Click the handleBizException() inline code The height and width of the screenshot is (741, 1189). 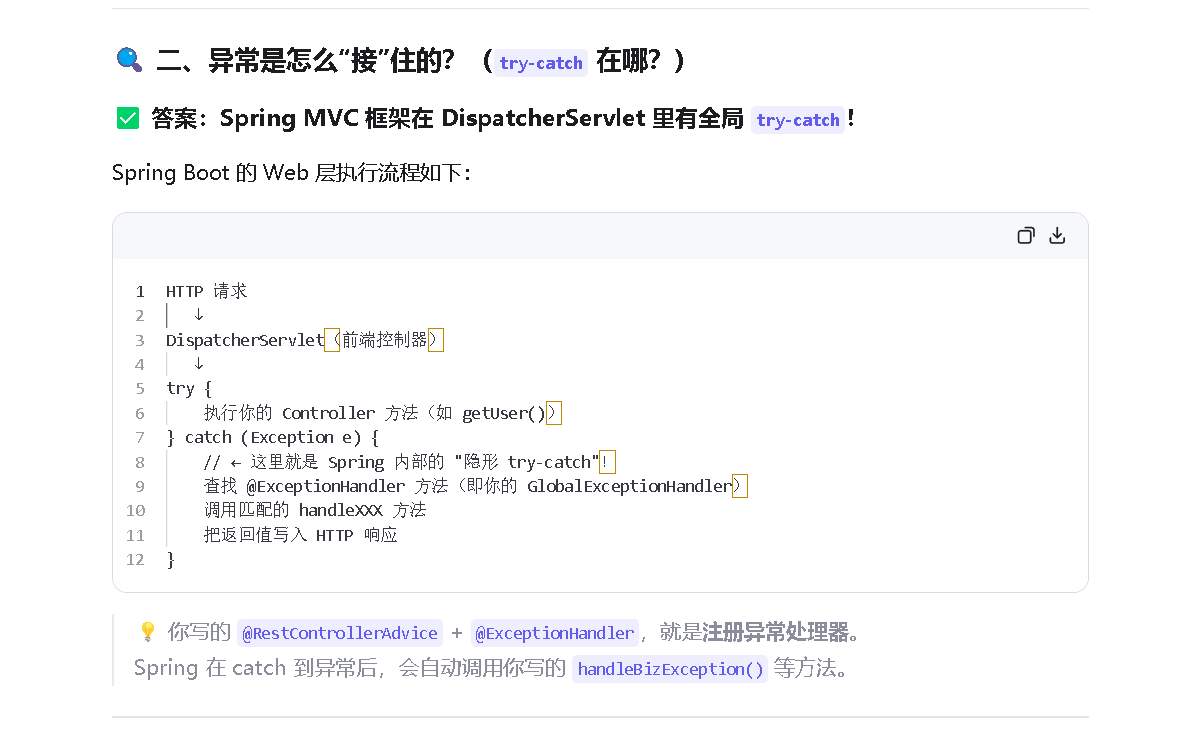point(670,669)
